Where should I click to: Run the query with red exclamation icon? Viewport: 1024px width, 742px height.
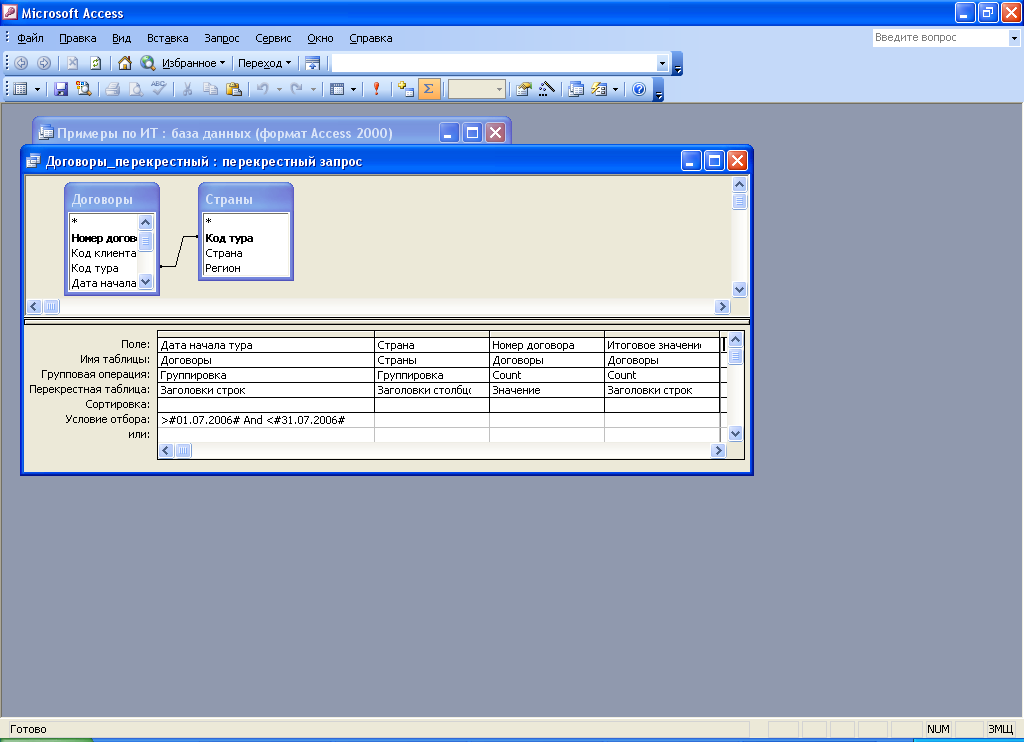point(376,89)
